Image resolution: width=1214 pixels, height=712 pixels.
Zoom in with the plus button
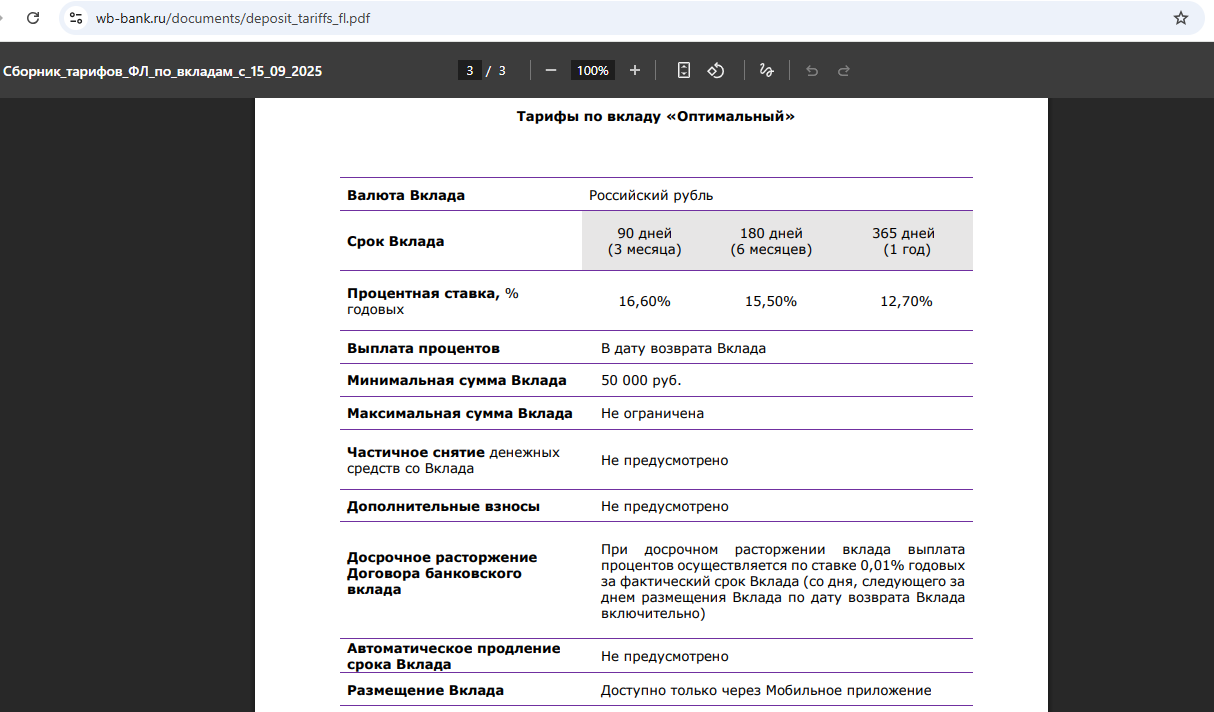coord(635,70)
